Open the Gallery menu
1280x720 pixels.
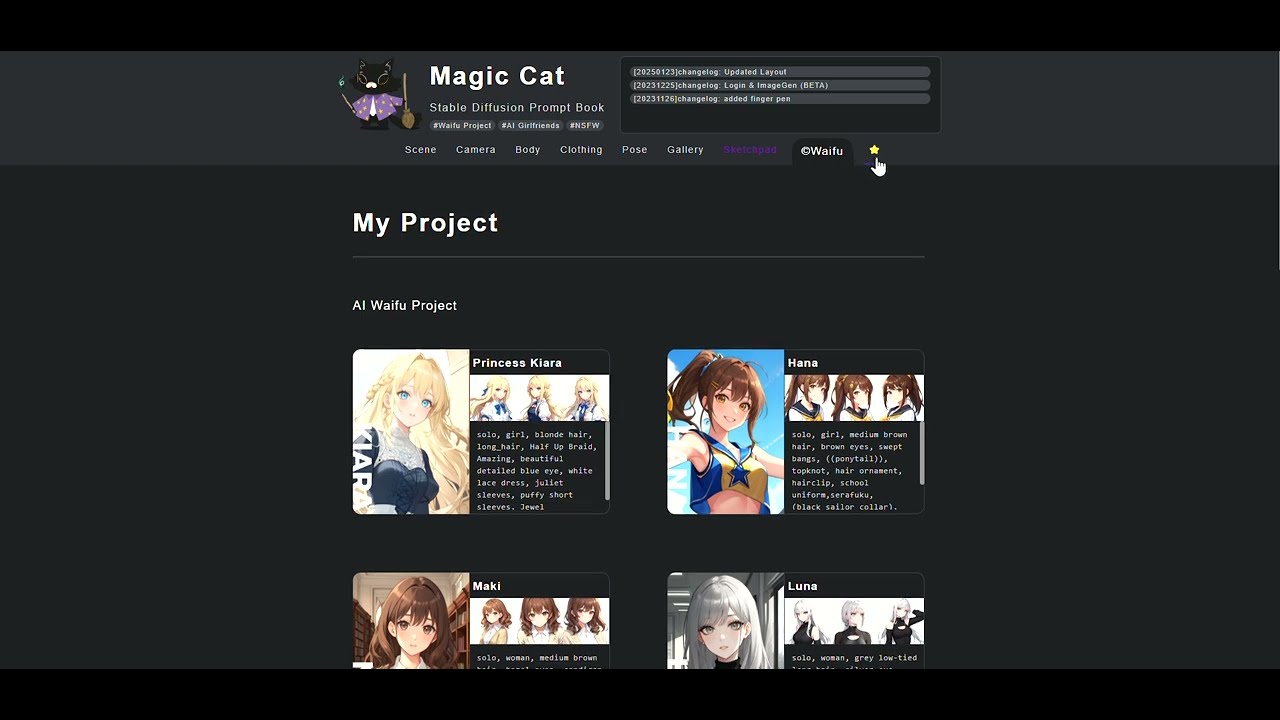click(685, 150)
